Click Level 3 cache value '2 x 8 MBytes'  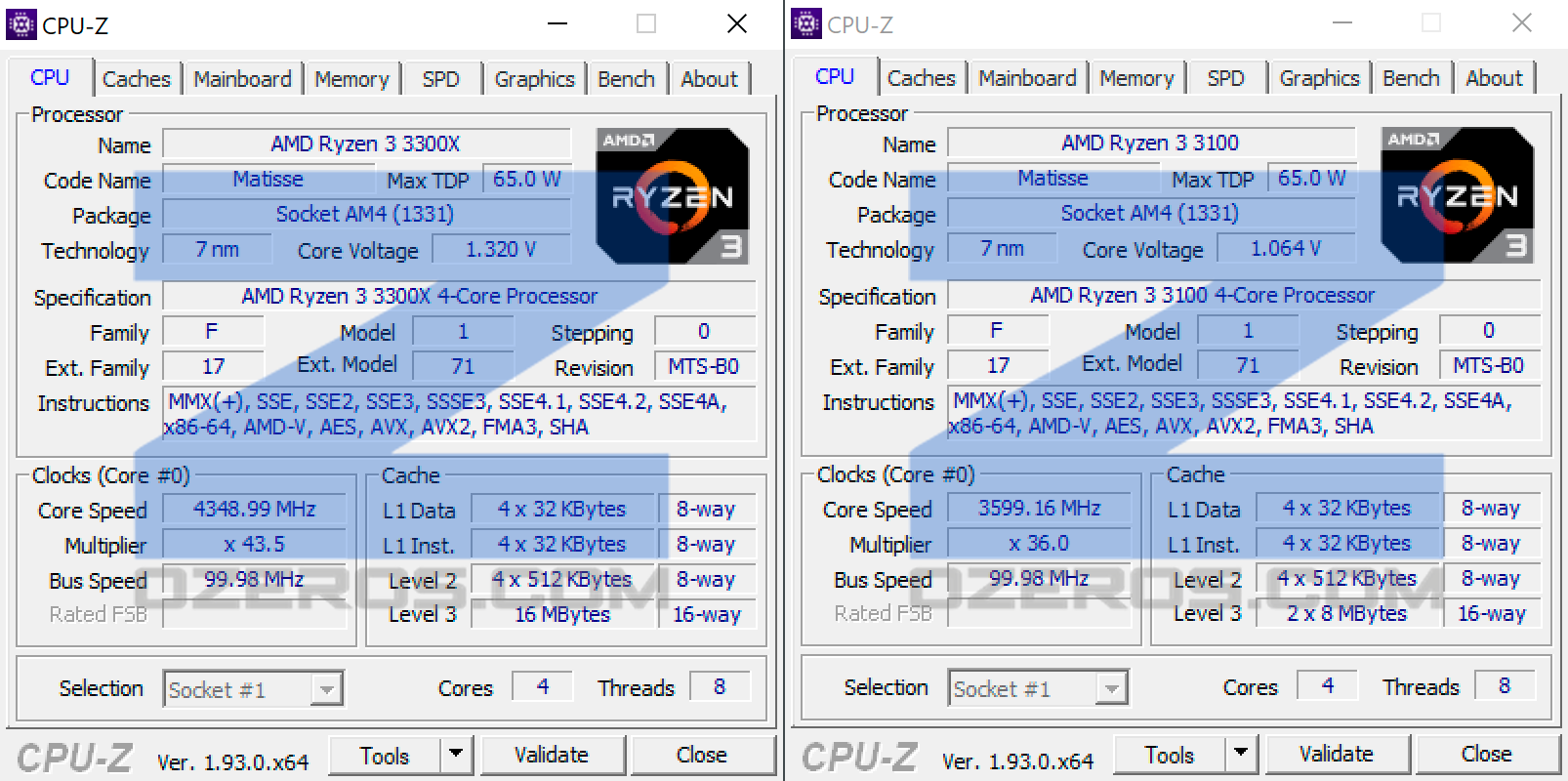(1347, 614)
